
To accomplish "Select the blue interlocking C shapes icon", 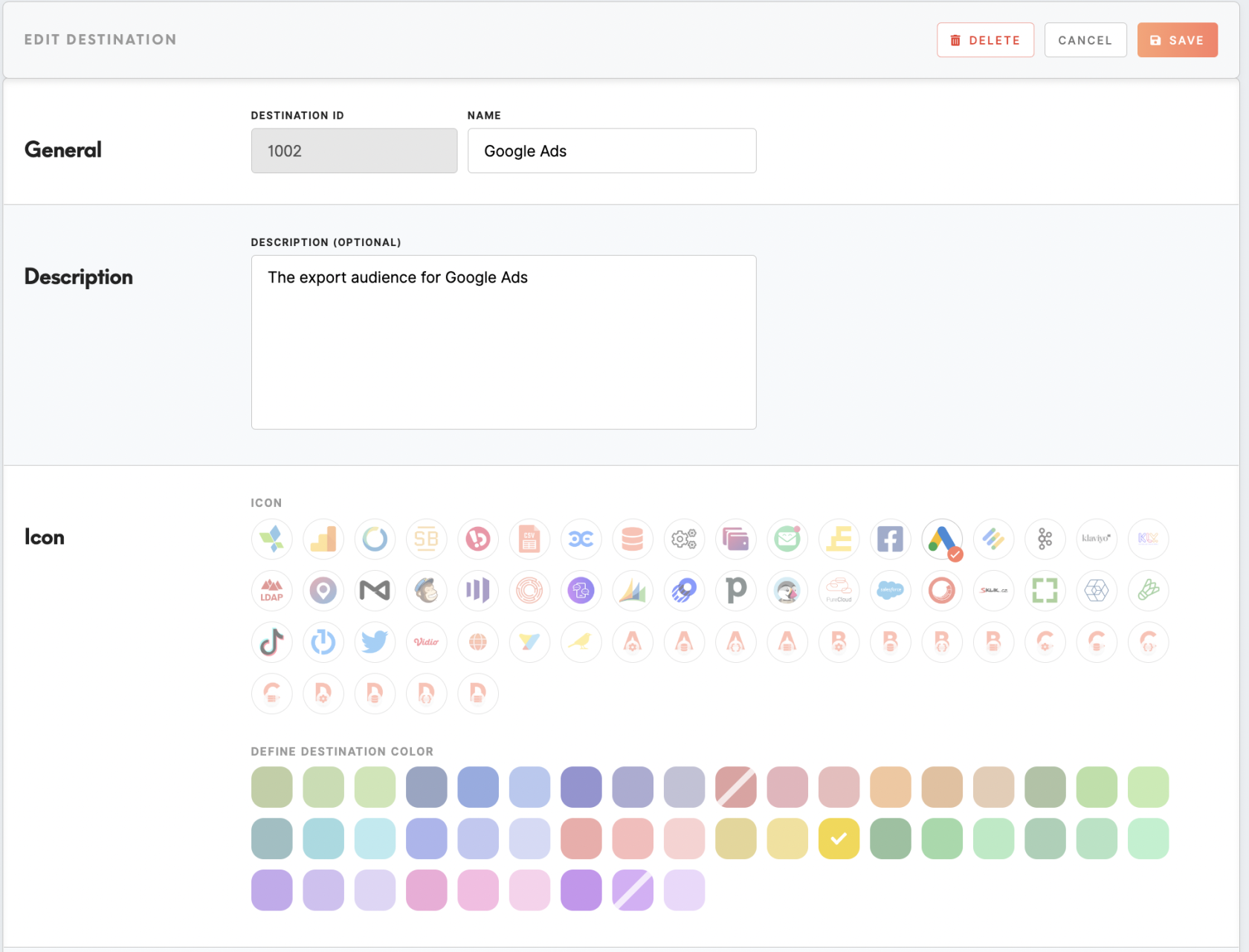I will pos(581,539).
